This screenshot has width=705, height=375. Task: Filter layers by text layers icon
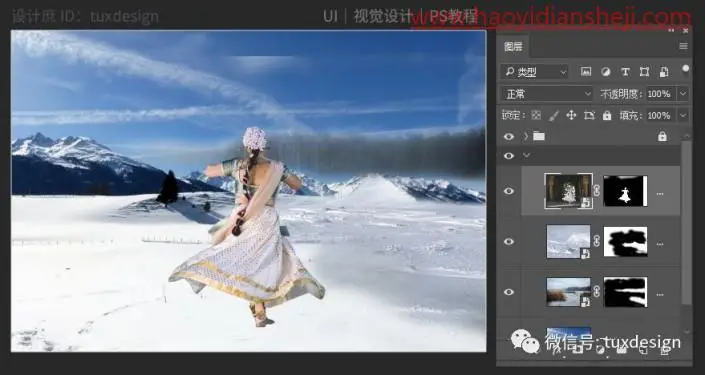coord(625,72)
